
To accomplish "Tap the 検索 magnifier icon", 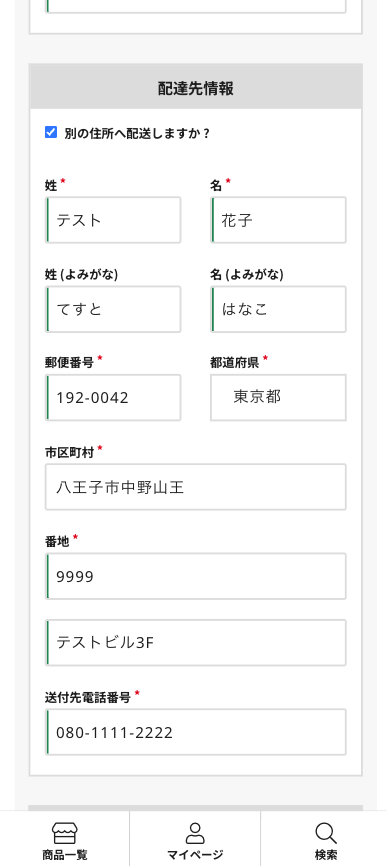I will [x=326, y=833].
